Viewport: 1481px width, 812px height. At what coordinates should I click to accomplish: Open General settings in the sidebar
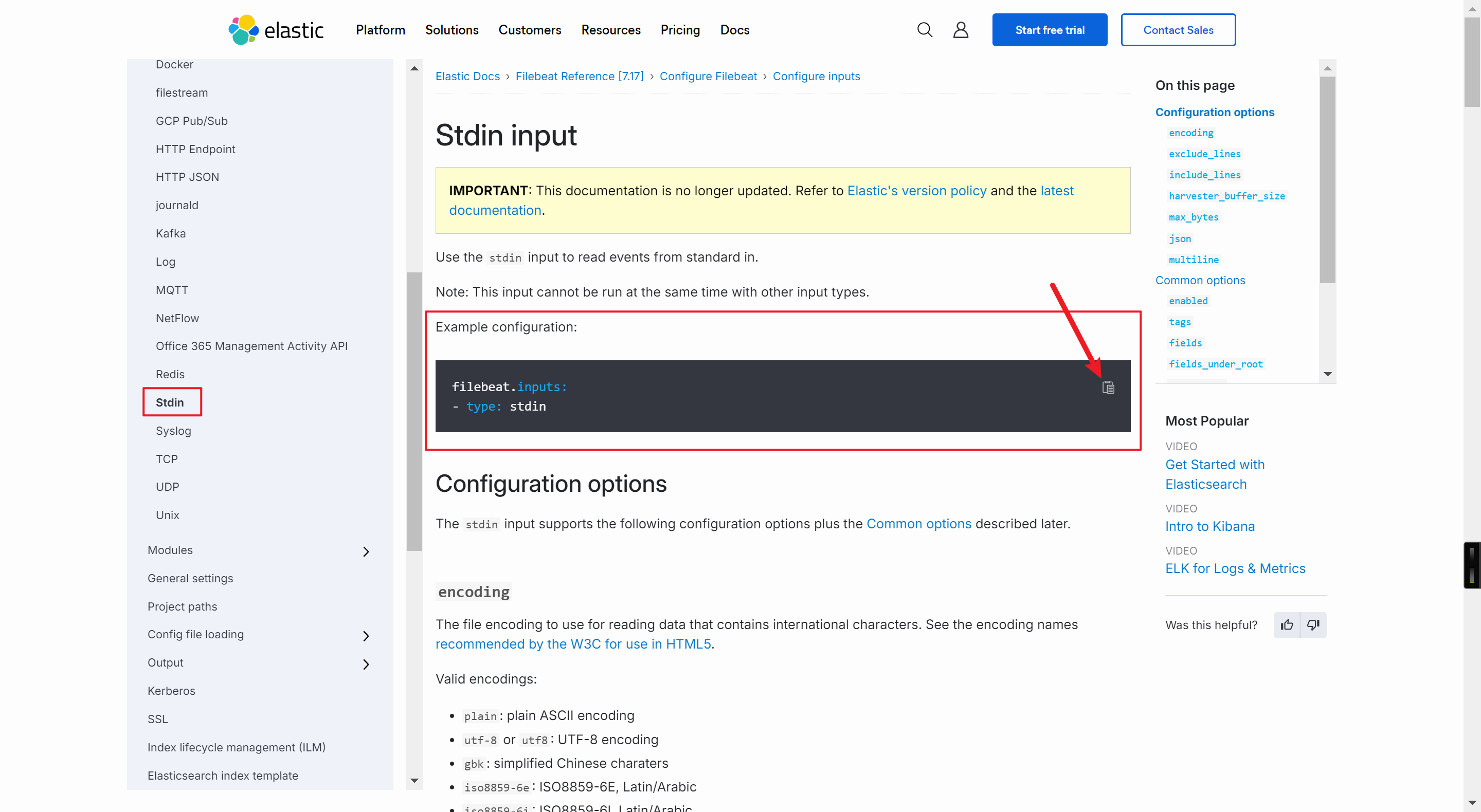tap(190, 578)
